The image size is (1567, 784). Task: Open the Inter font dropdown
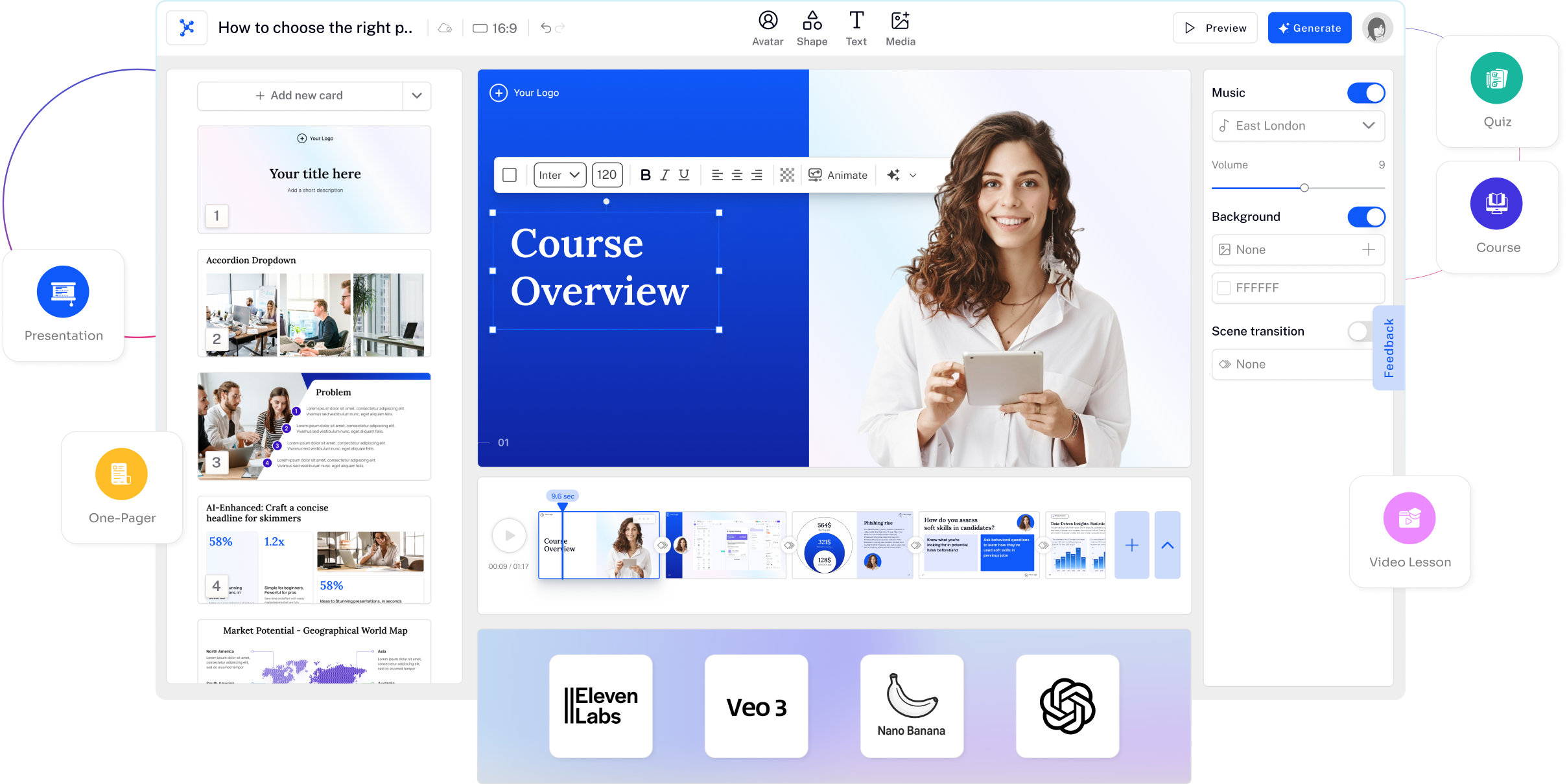point(560,175)
